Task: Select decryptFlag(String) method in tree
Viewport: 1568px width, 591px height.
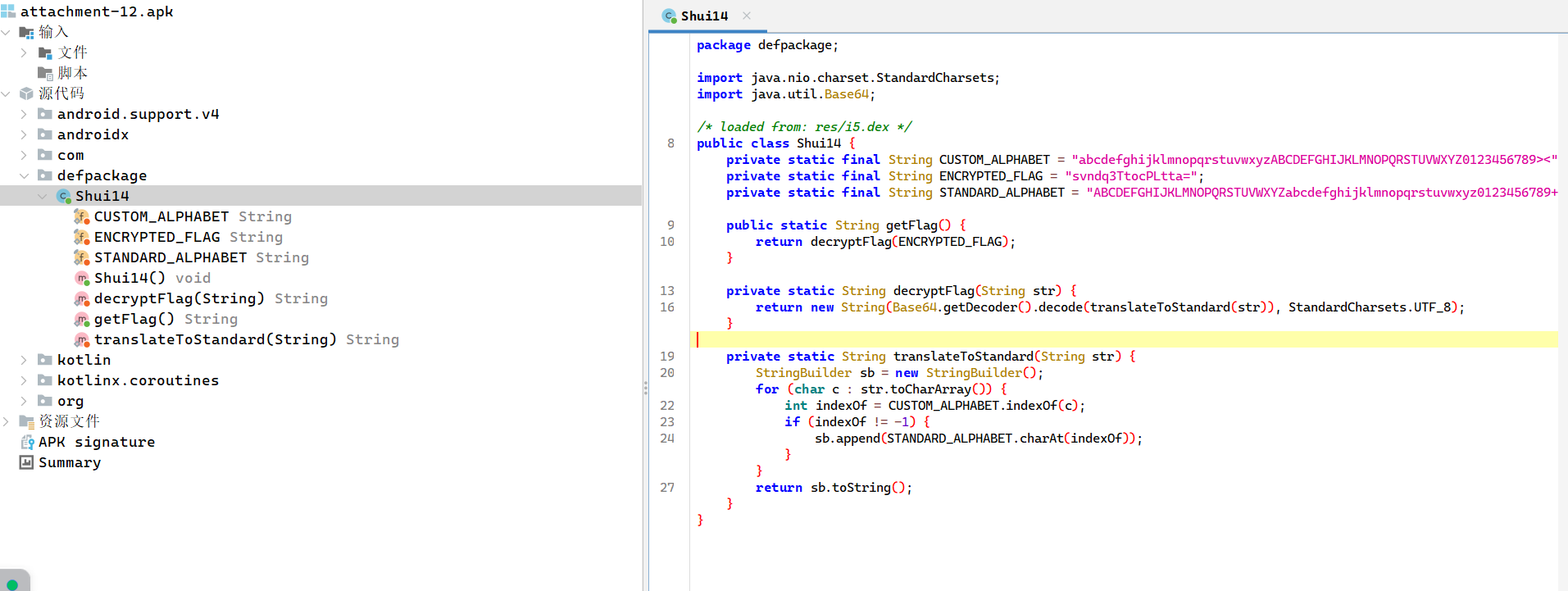Action: (211, 298)
